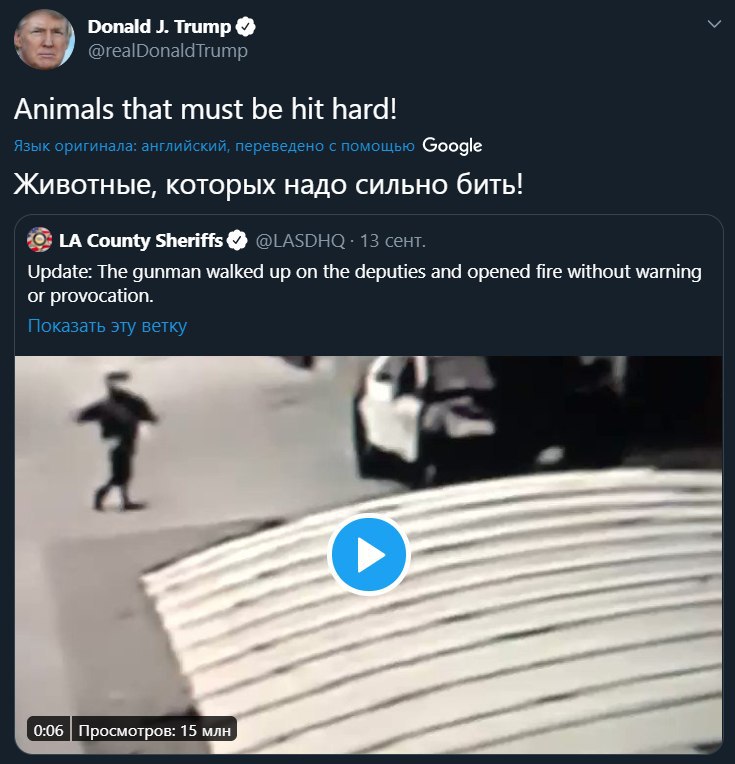Click the 0:06 video duration label
The height and width of the screenshot is (764, 735).
(48, 730)
